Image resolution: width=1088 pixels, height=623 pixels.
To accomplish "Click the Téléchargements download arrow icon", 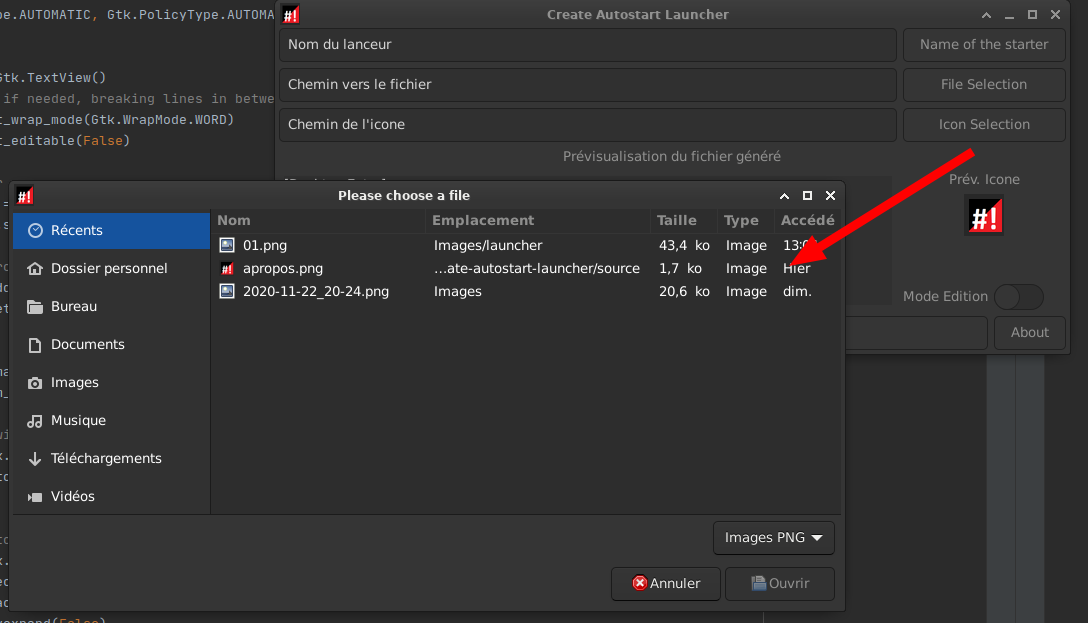I will 36,459.
